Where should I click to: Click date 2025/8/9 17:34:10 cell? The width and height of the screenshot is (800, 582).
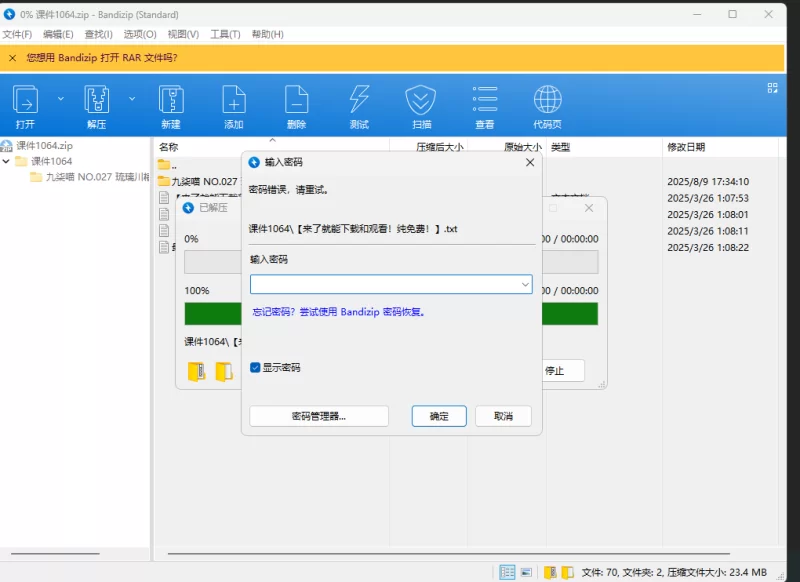(708, 182)
